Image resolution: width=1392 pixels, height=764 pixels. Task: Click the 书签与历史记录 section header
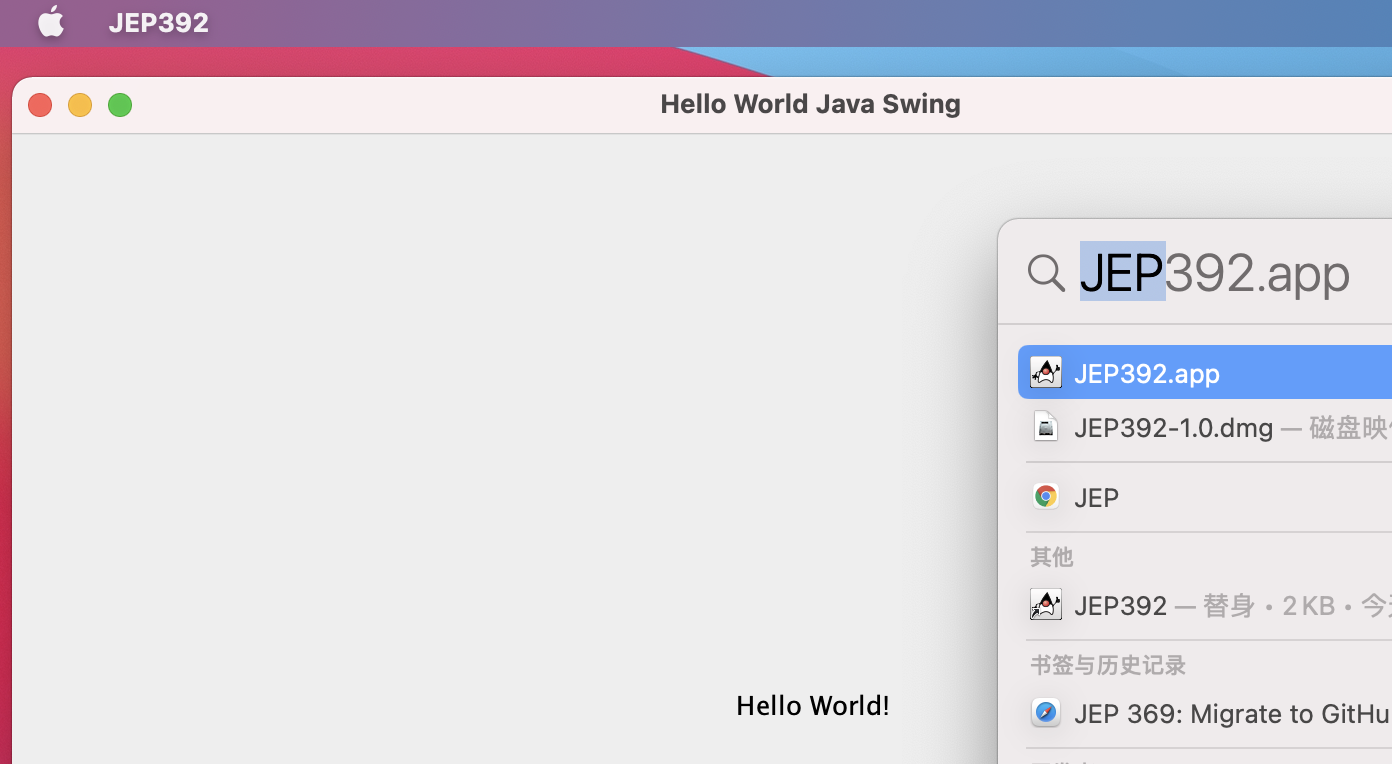click(x=1107, y=665)
